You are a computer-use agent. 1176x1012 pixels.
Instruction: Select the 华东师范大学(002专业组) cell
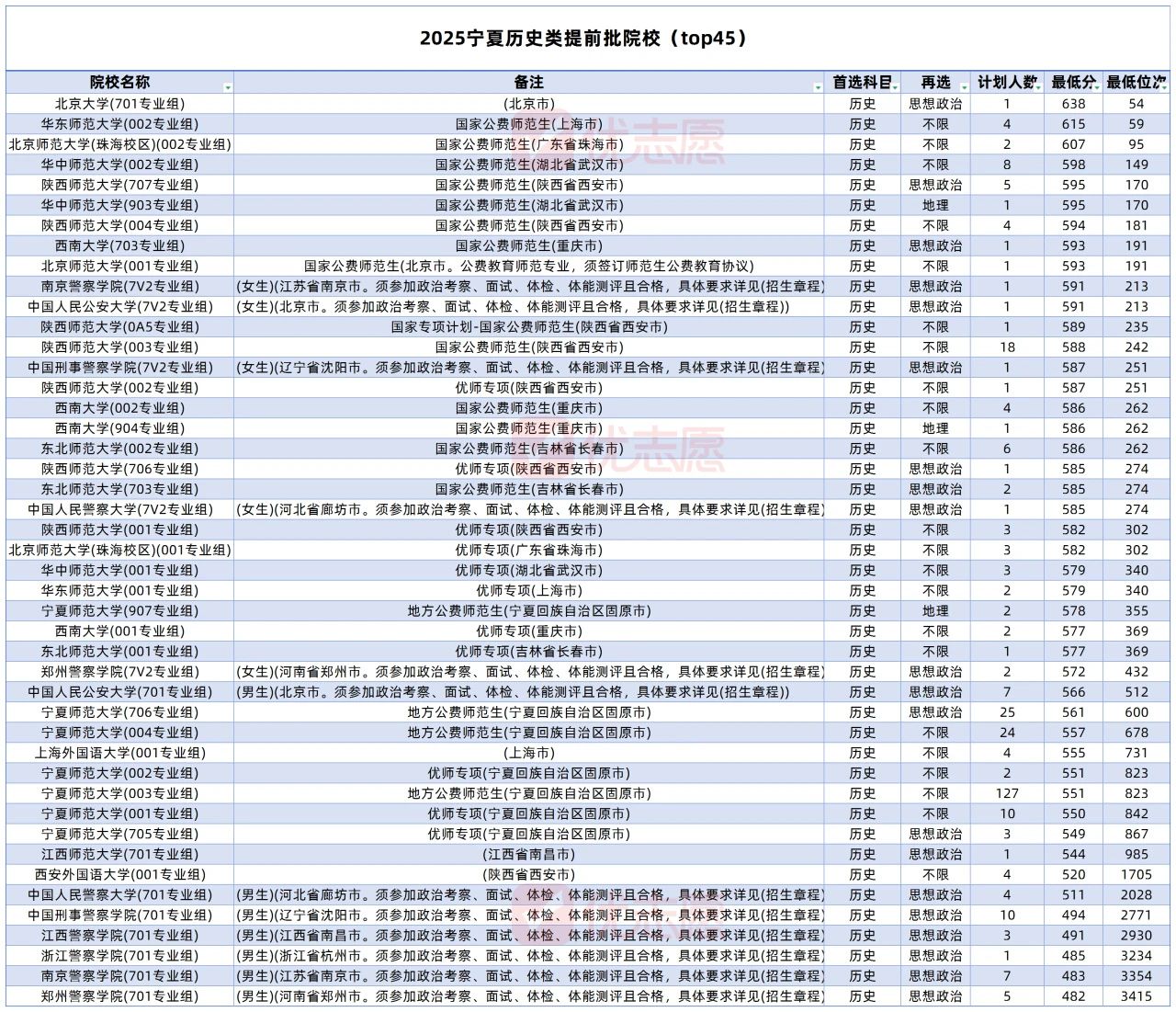point(119,124)
